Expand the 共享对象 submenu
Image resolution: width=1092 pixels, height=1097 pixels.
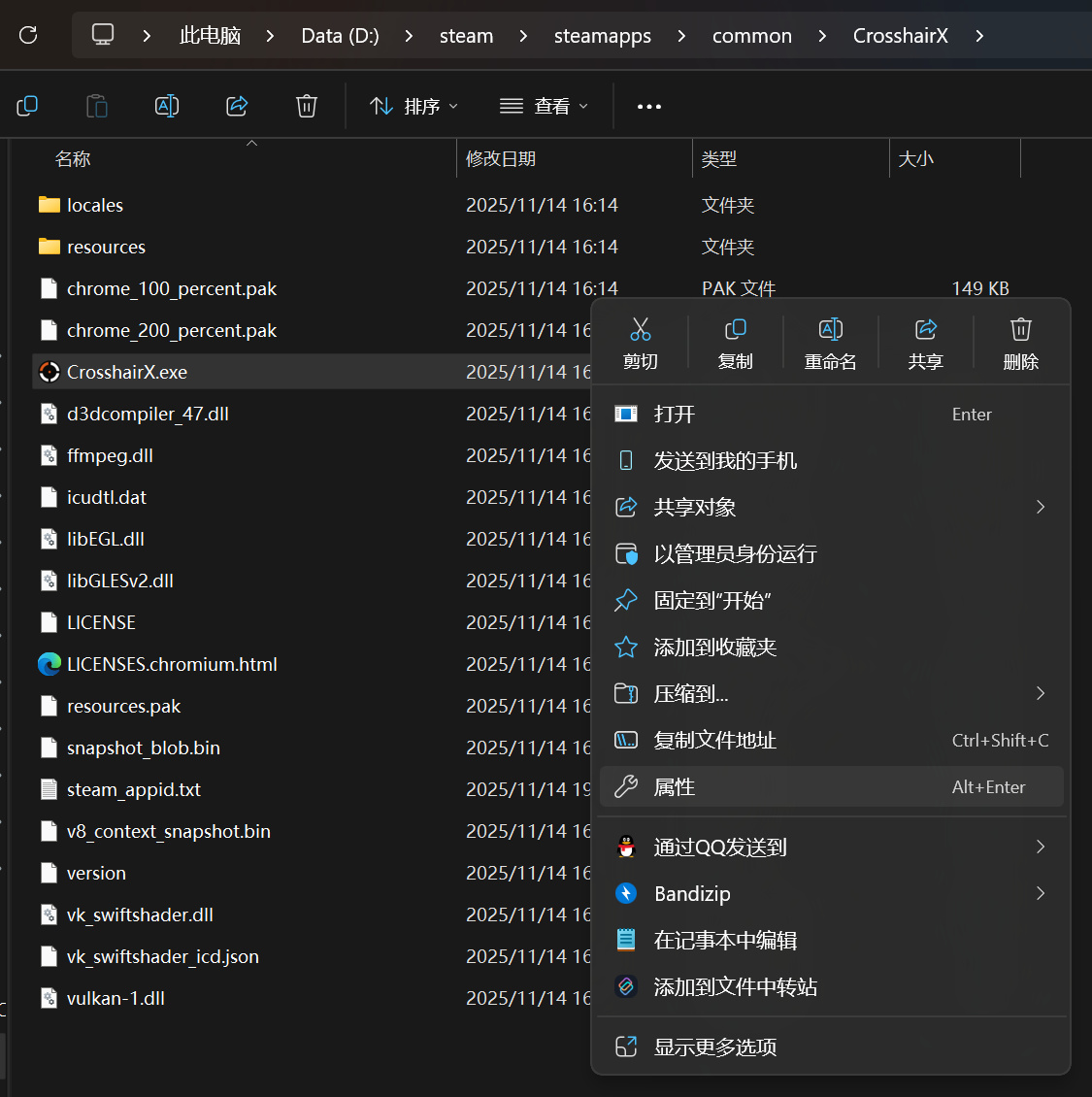pos(1041,507)
